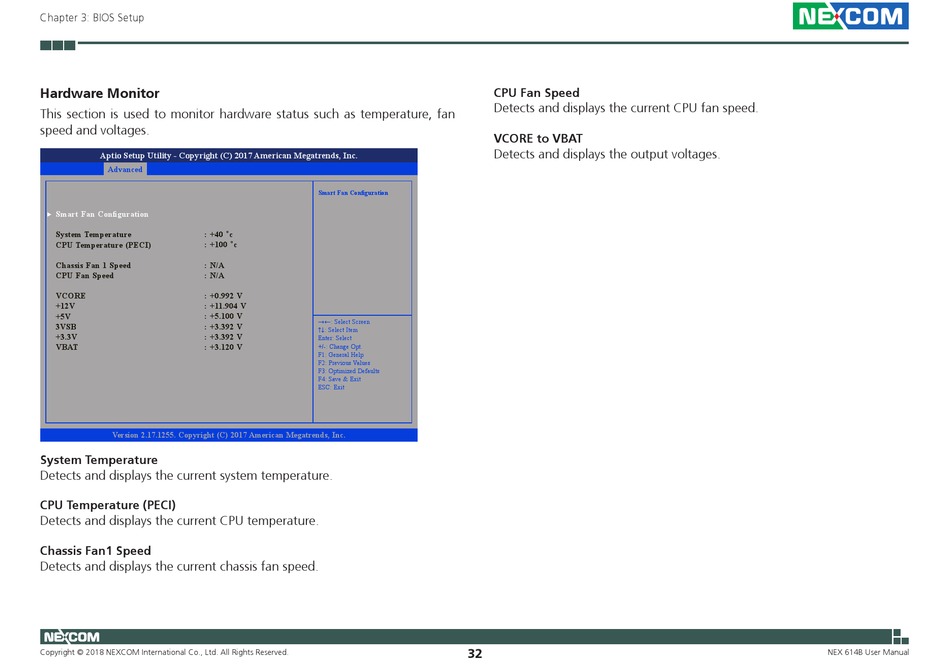This screenshot has height=664, width=950.
Task: Click the 'F2: Previous Values' key hint
Action: (344, 363)
